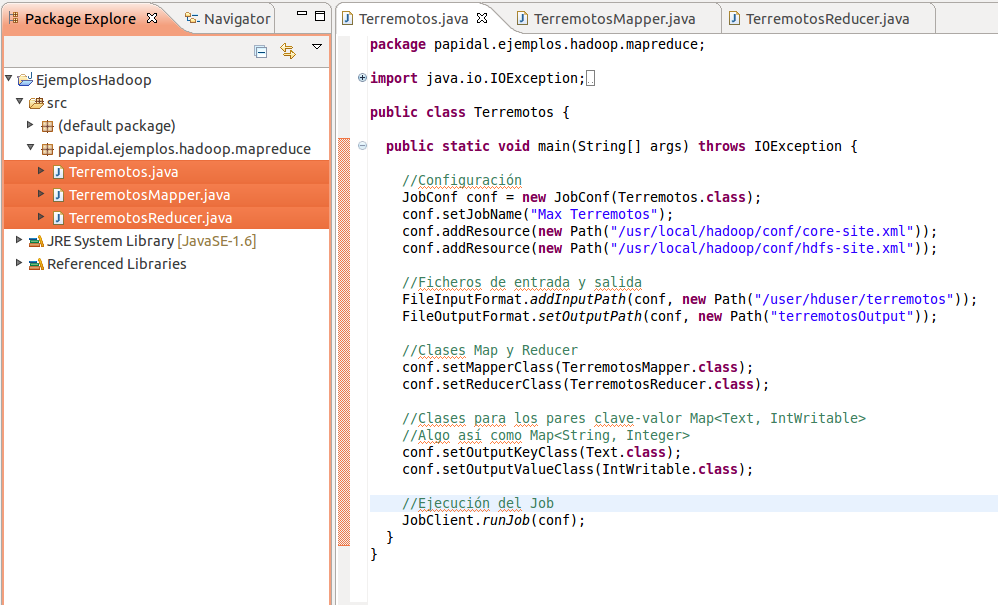Toggle the Link with Editor icon
The image size is (998, 605).
[x=287, y=49]
